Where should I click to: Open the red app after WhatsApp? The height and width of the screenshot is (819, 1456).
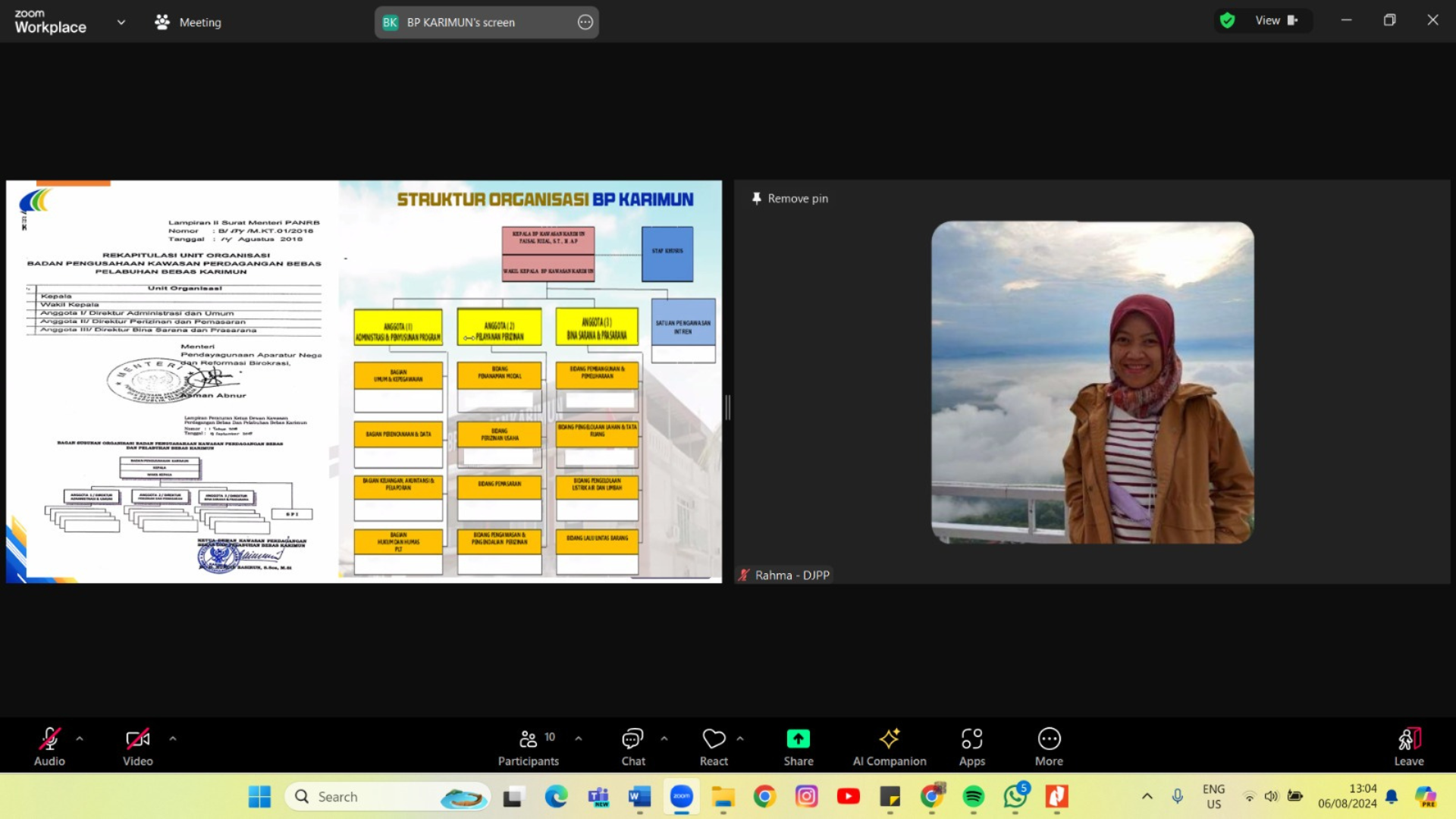pos(1057,796)
